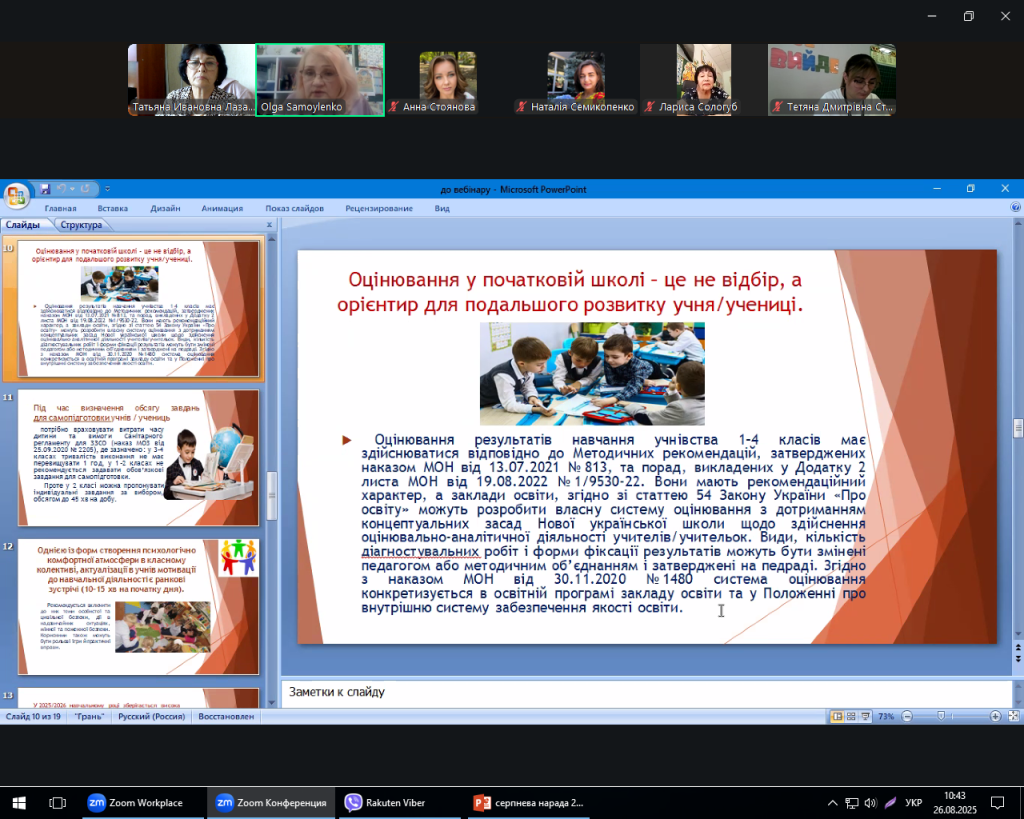The height and width of the screenshot is (819, 1024).
Task: Switch to Normal view button
Action: [x=837, y=716]
